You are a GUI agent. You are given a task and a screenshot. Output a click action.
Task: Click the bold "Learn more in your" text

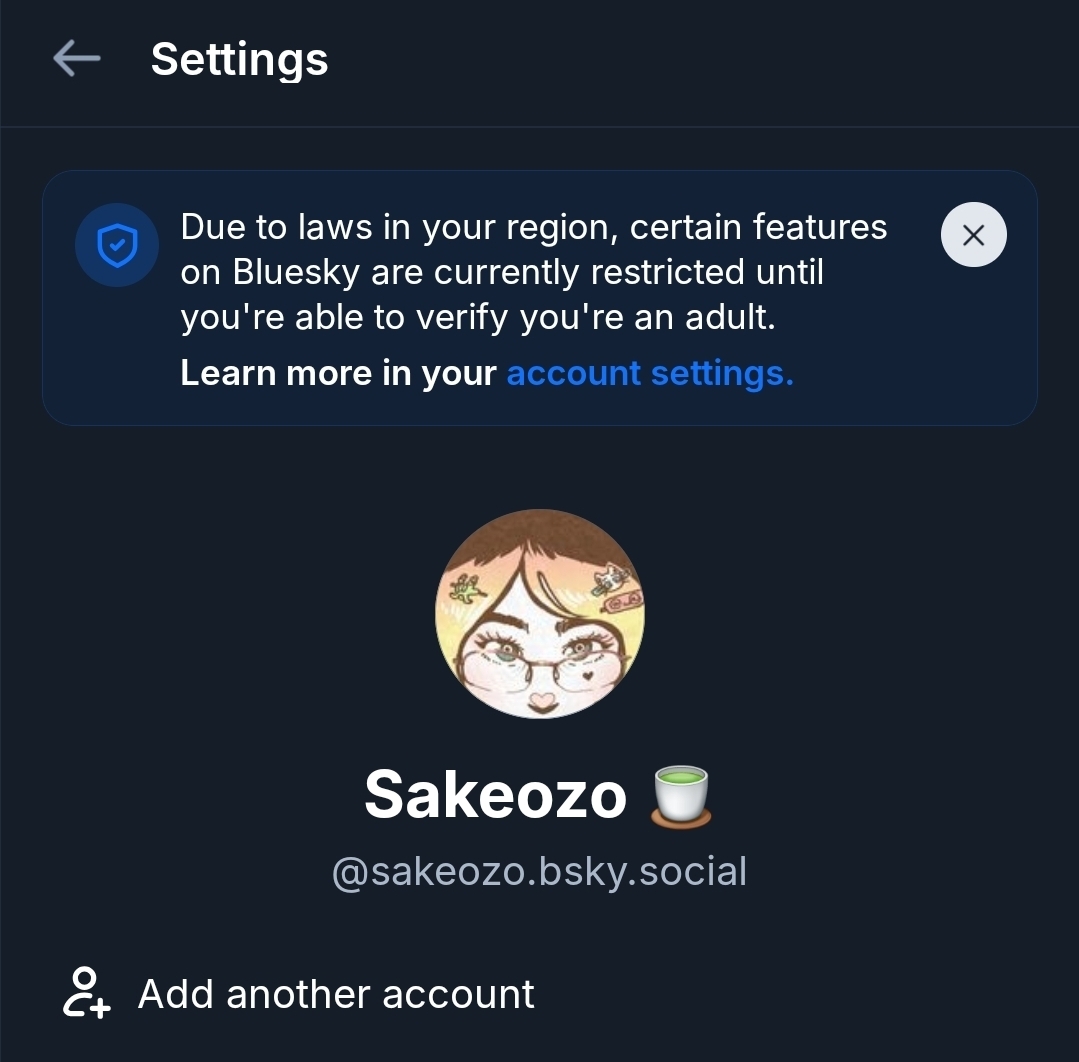point(338,373)
